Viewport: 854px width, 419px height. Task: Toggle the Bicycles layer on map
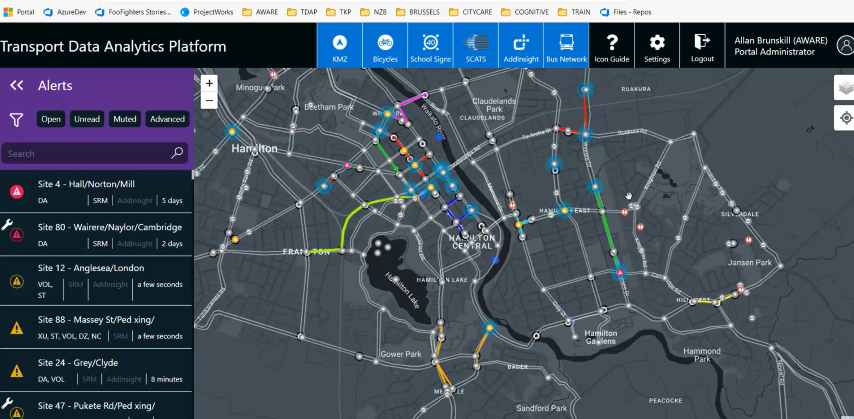pos(385,46)
